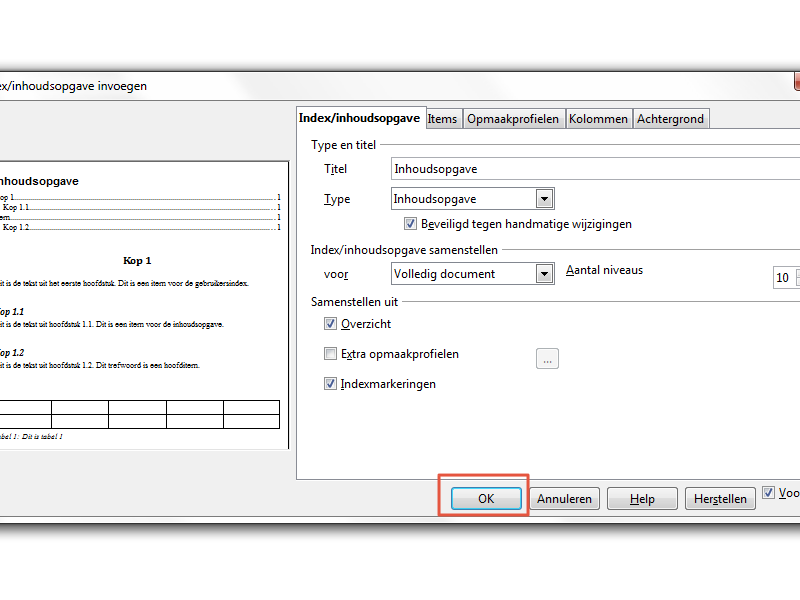Switch to the Items tab
The width and height of the screenshot is (800, 600).
[x=442, y=119]
